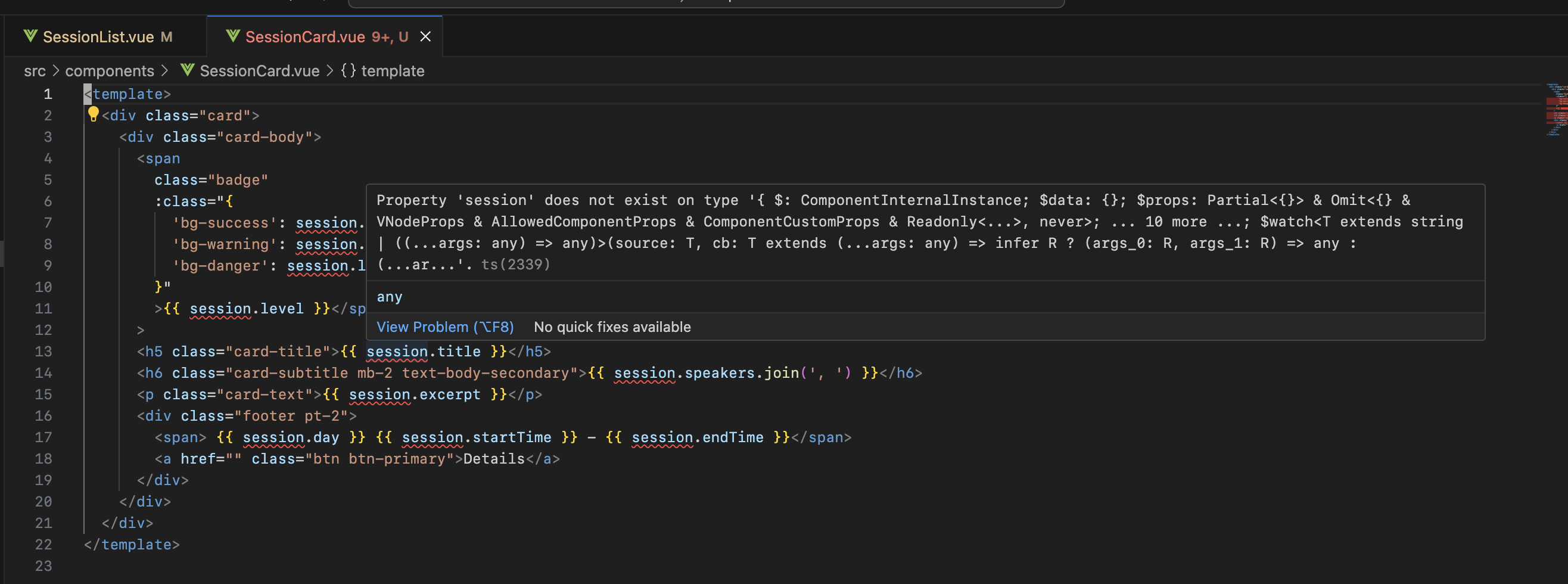Open the src breadcrumb
Viewport: 1568px width, 584px height.
click(x=35, y=71)
